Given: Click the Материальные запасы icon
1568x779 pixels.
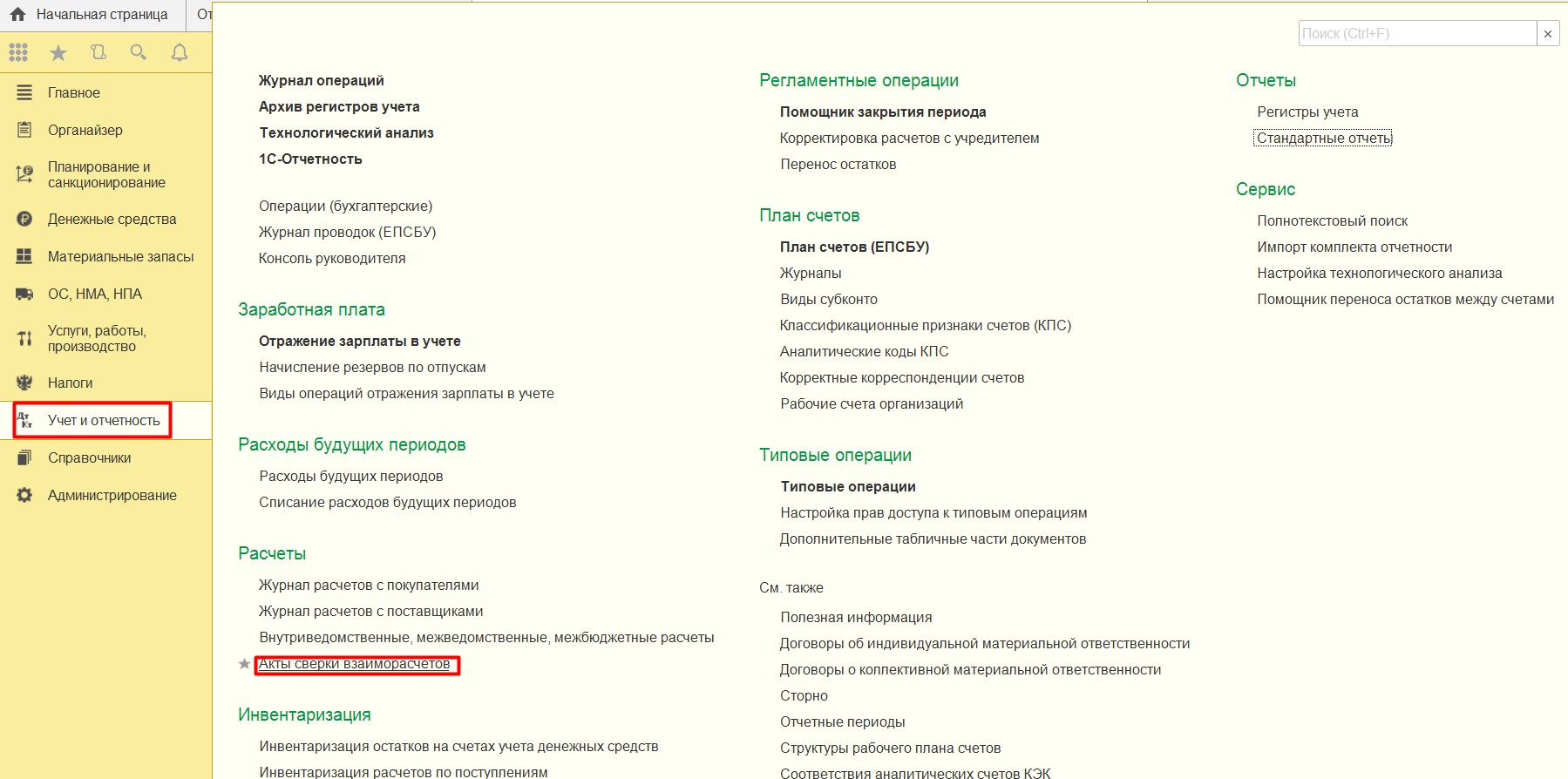Looking at the screenshot, I should click(24, 256).
